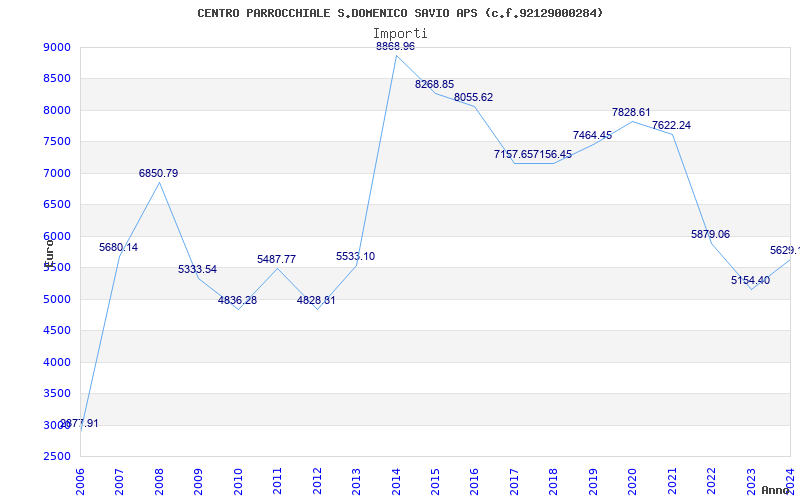This screenshot has width=800, height=500.
Task: Click the 7828.61 data point label
Action: [x=632, y=113]
